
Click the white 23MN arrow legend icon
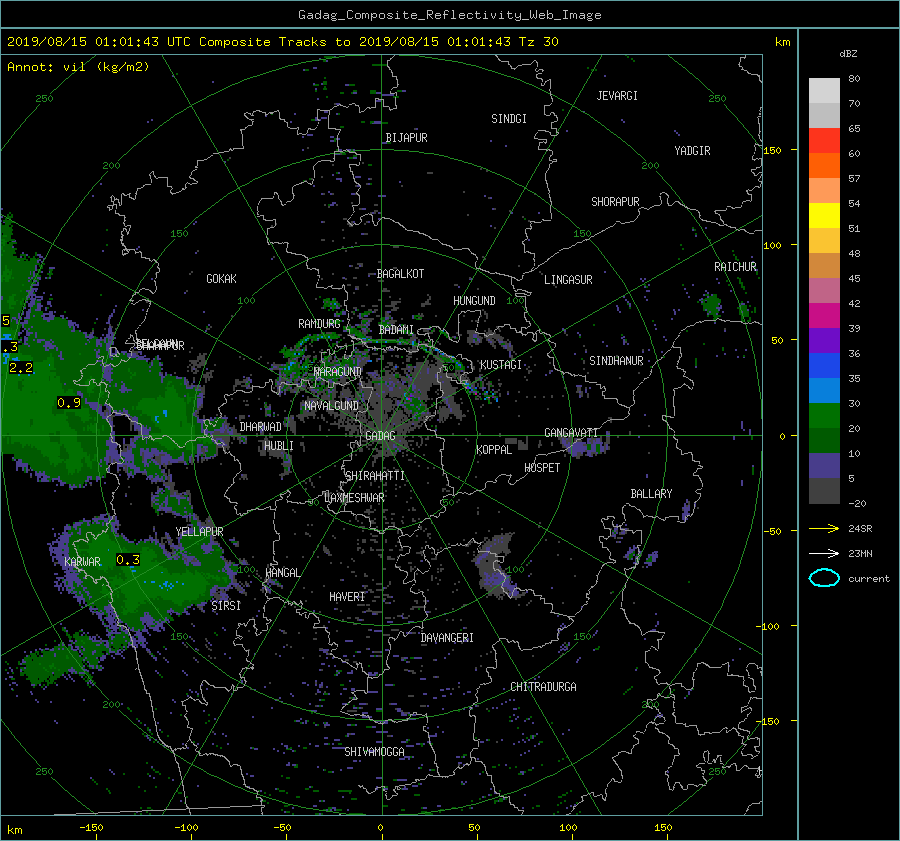click(824, 553)
